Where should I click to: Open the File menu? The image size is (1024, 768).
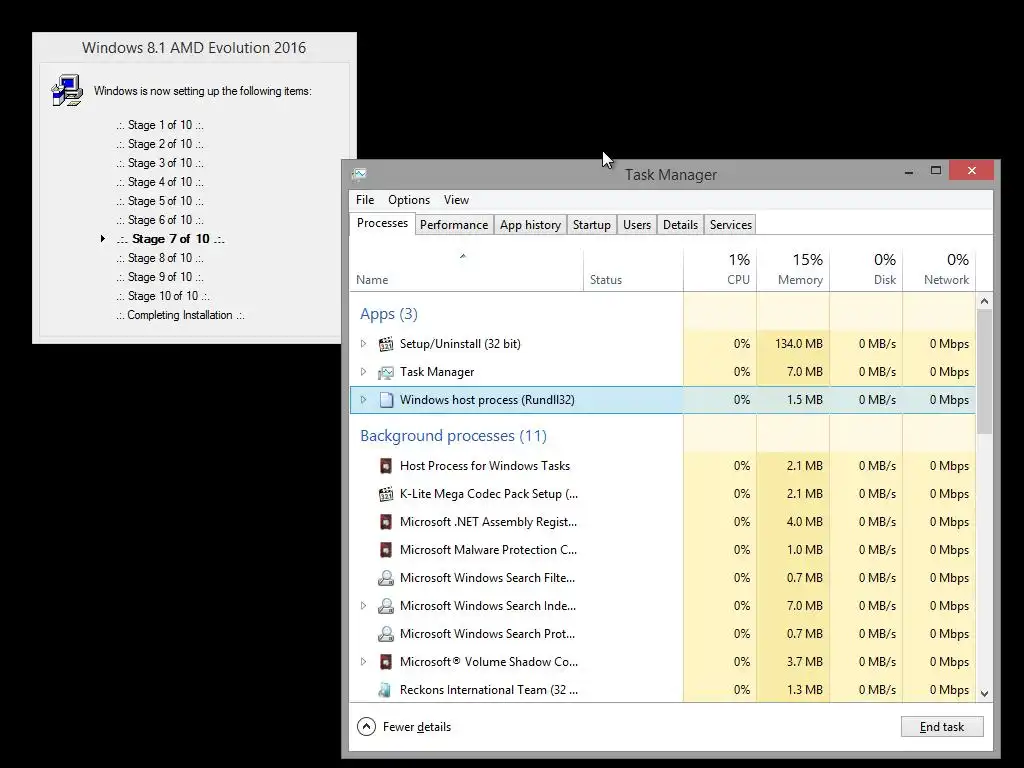point(365,200)
